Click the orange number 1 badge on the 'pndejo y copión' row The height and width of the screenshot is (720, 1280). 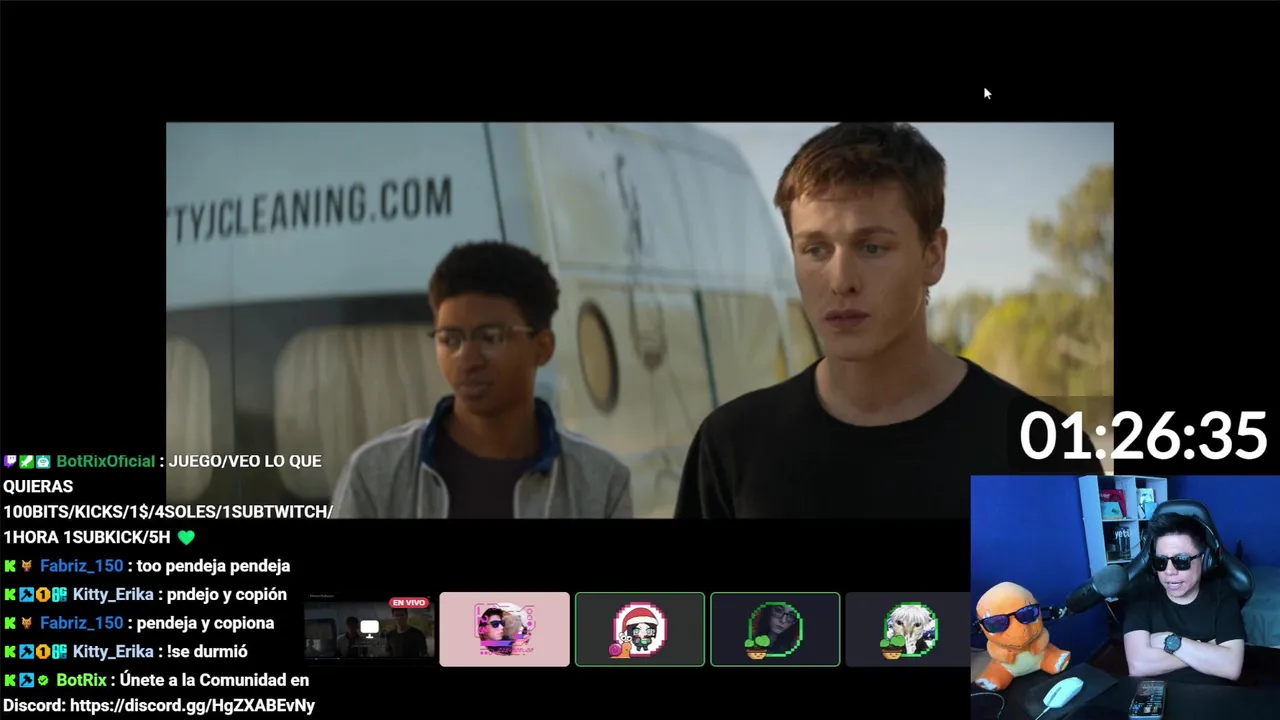point(42,594)
